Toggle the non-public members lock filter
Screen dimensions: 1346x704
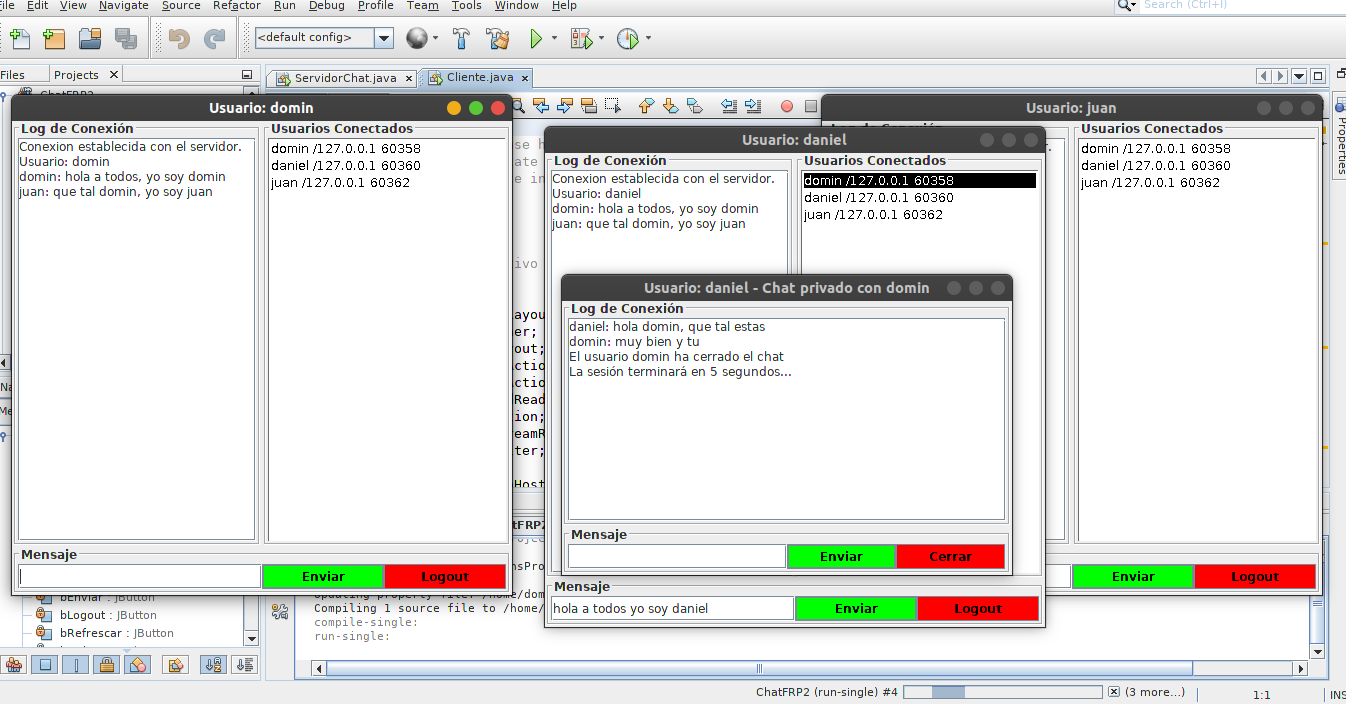tap(107, 665)
